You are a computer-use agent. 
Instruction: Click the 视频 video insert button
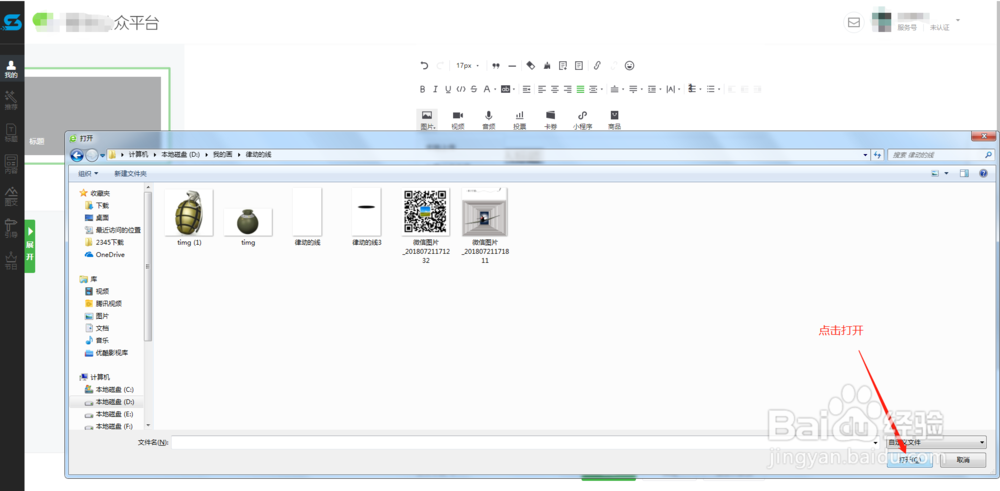pyautogui.click(x=458, y=119)
